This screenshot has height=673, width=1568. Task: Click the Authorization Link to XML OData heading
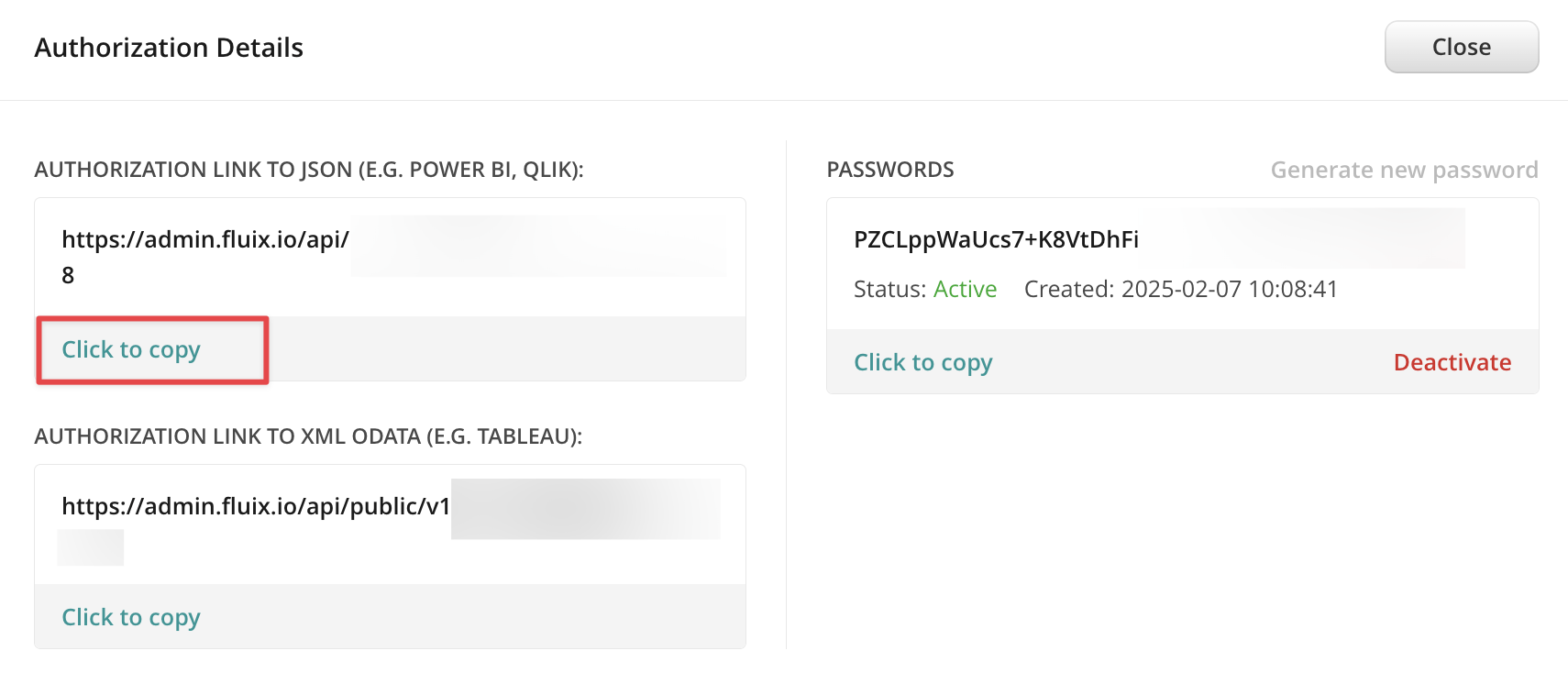308,436
